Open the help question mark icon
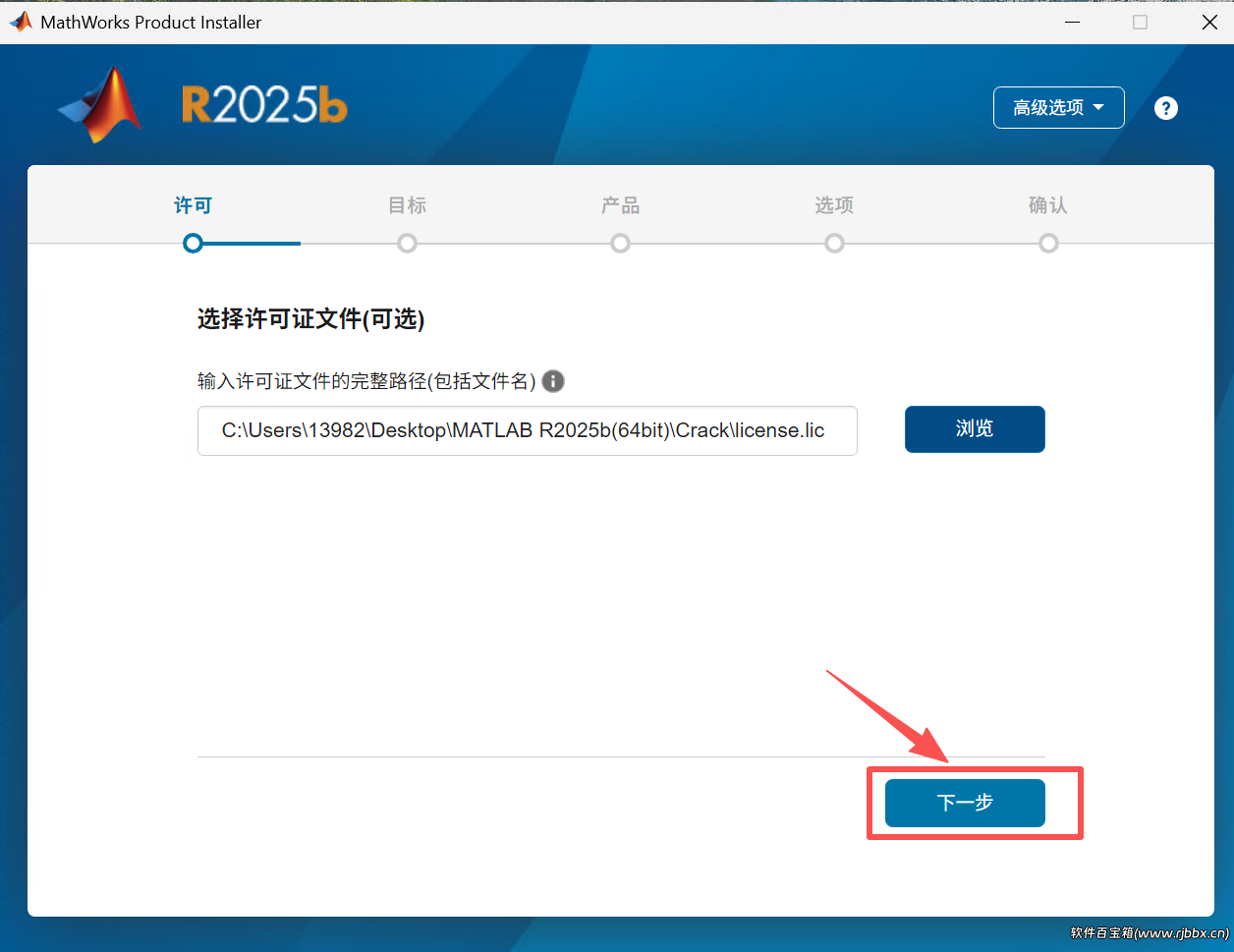 1165,108
